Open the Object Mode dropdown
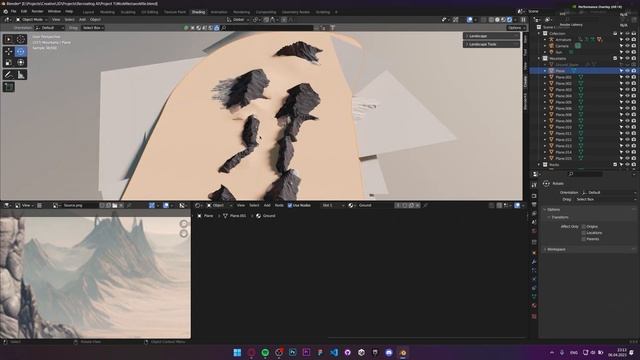 tap(32, 19)
